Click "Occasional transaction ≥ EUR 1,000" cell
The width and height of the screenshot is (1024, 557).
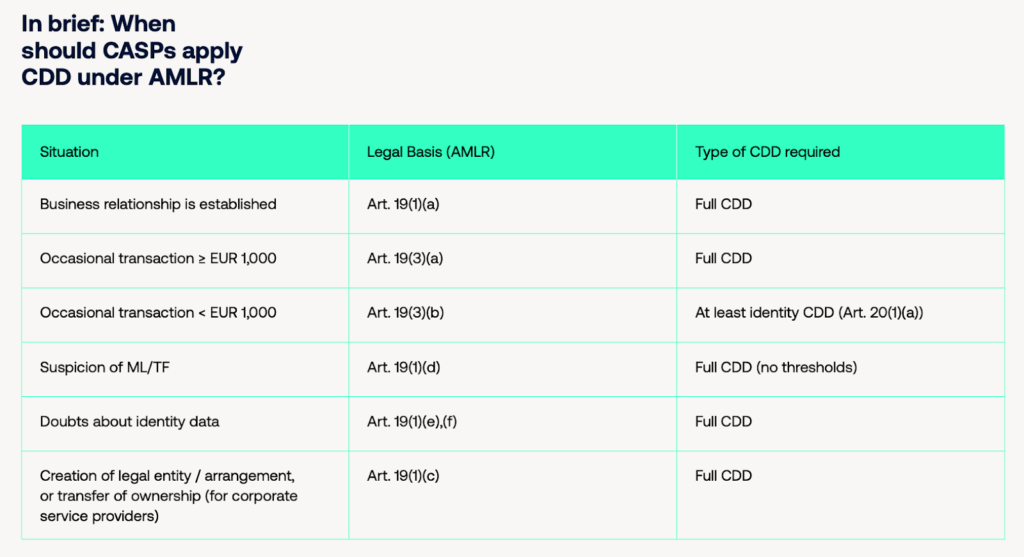click(158, 258)
